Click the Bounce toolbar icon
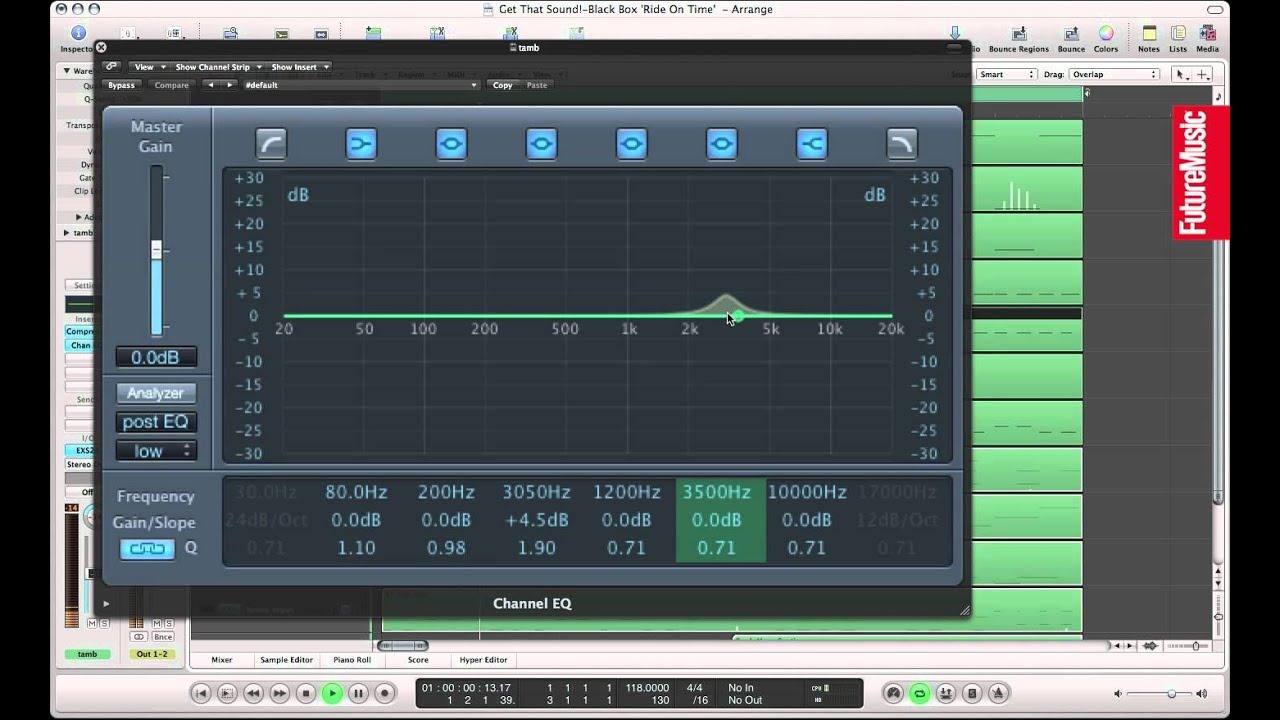The height and width of the screenshot is (720, 1280). click(1071, 39)
